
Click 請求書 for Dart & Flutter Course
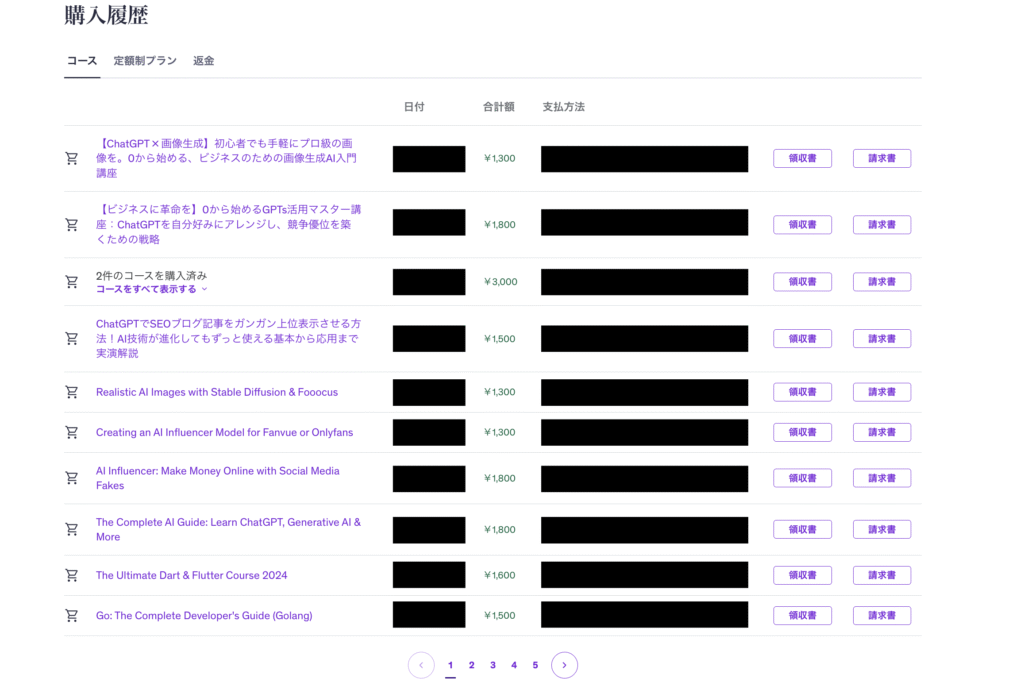pyautogui.click(x=882, y=576)
